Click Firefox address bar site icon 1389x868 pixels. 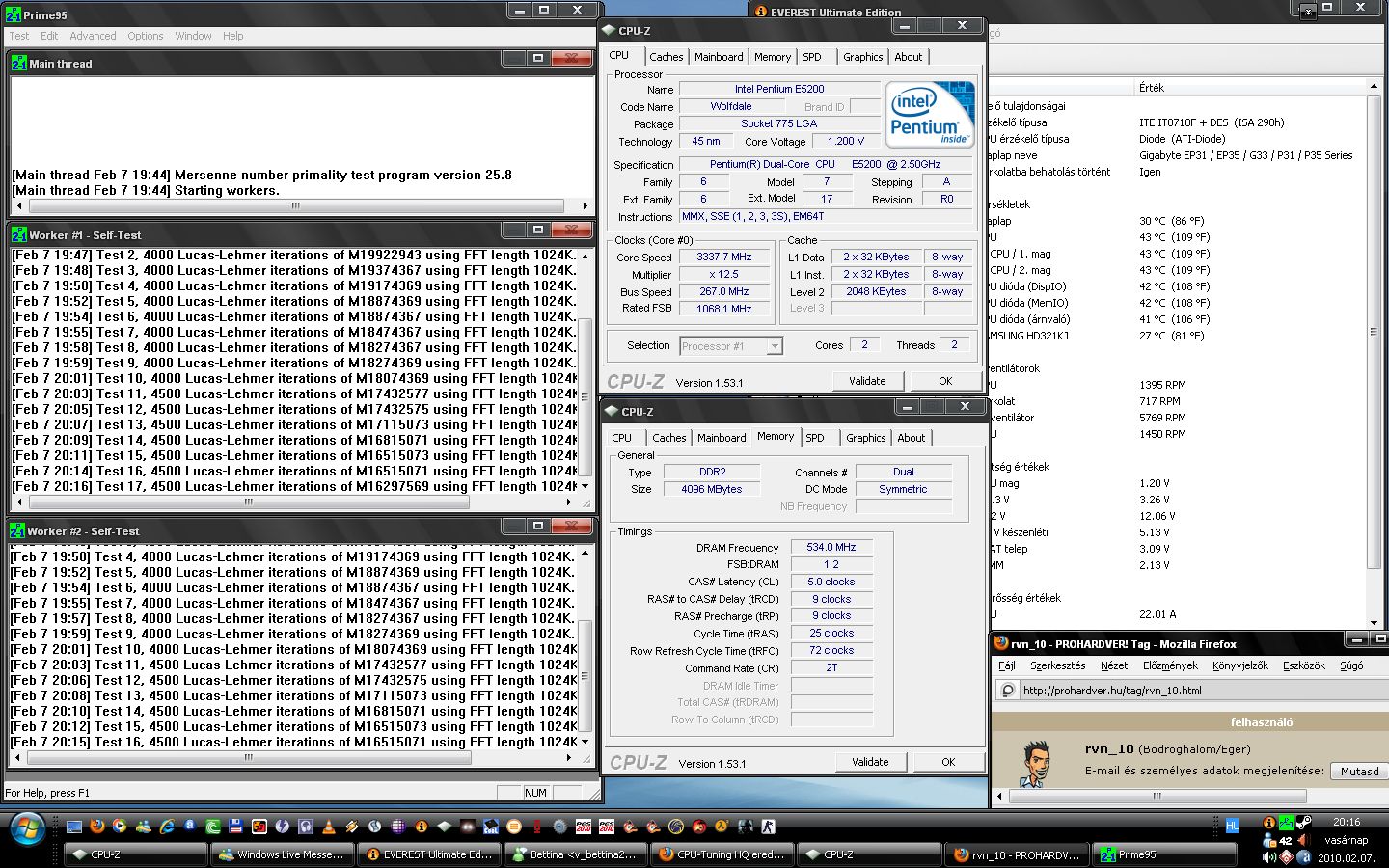(1008, 690)
